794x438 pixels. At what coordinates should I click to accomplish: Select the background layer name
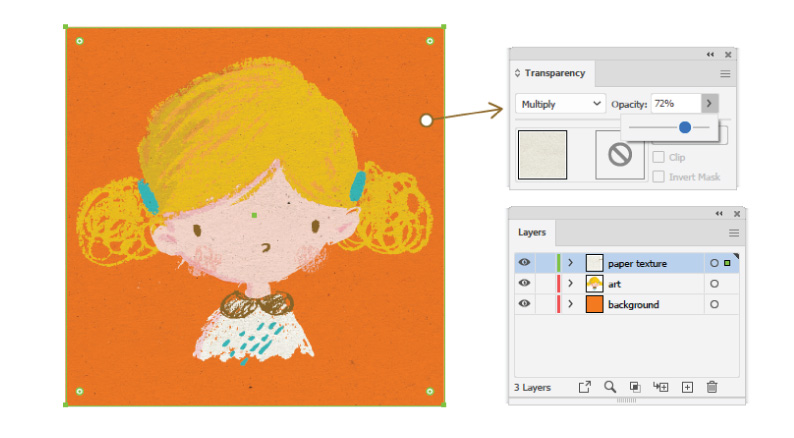(633, 304)
